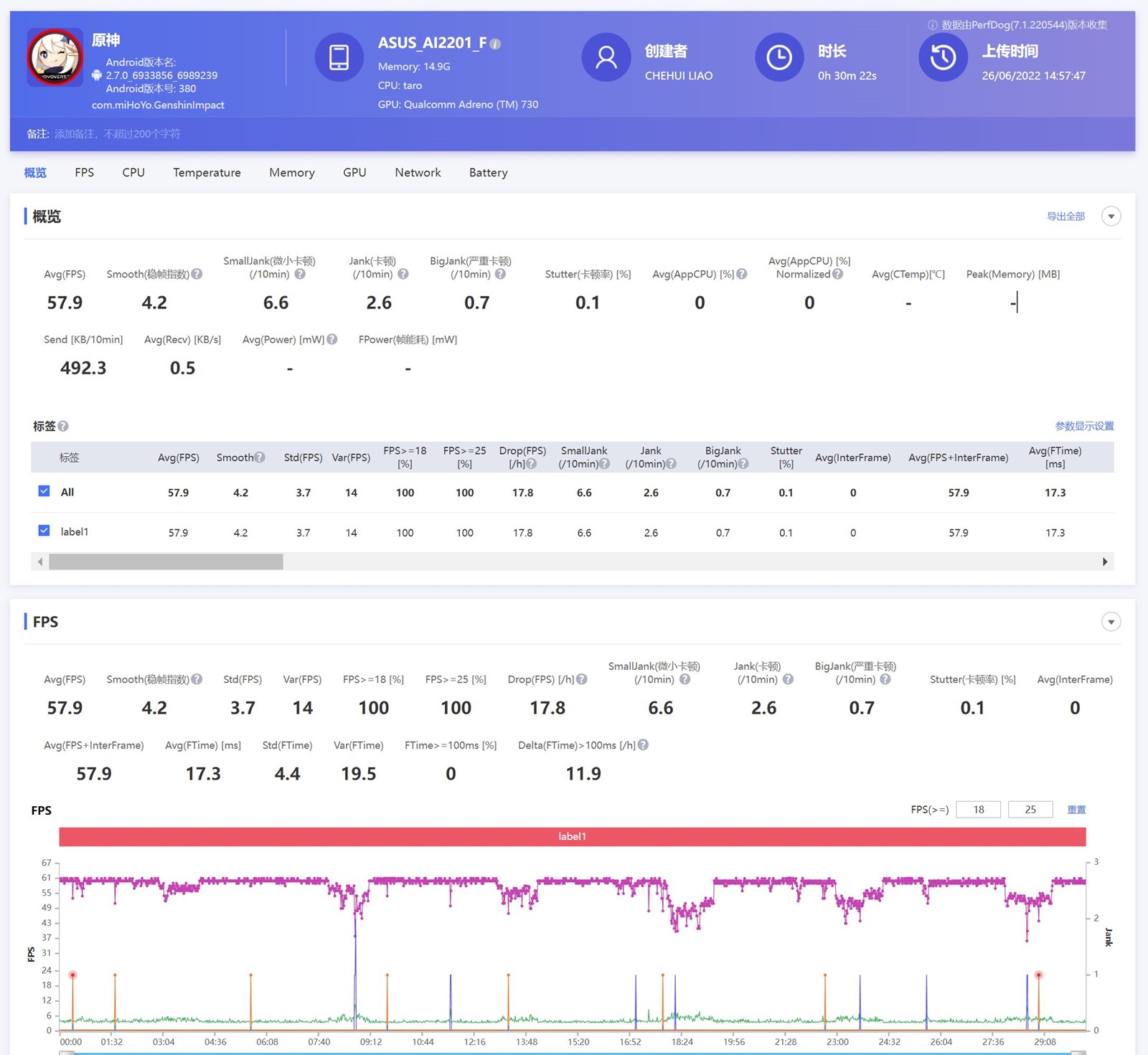Click the info icon beside ASUS_AI2201_F

pos(495,44)
